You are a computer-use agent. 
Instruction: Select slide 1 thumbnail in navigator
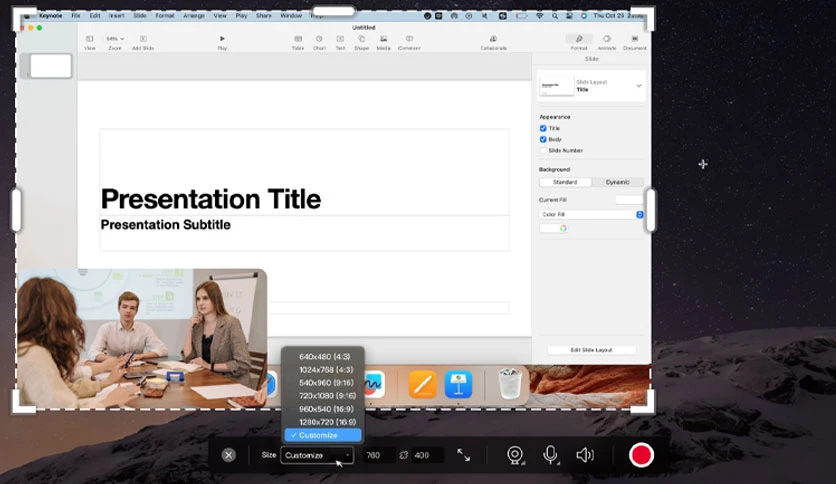pyautogui.click(x=51, y=66)
